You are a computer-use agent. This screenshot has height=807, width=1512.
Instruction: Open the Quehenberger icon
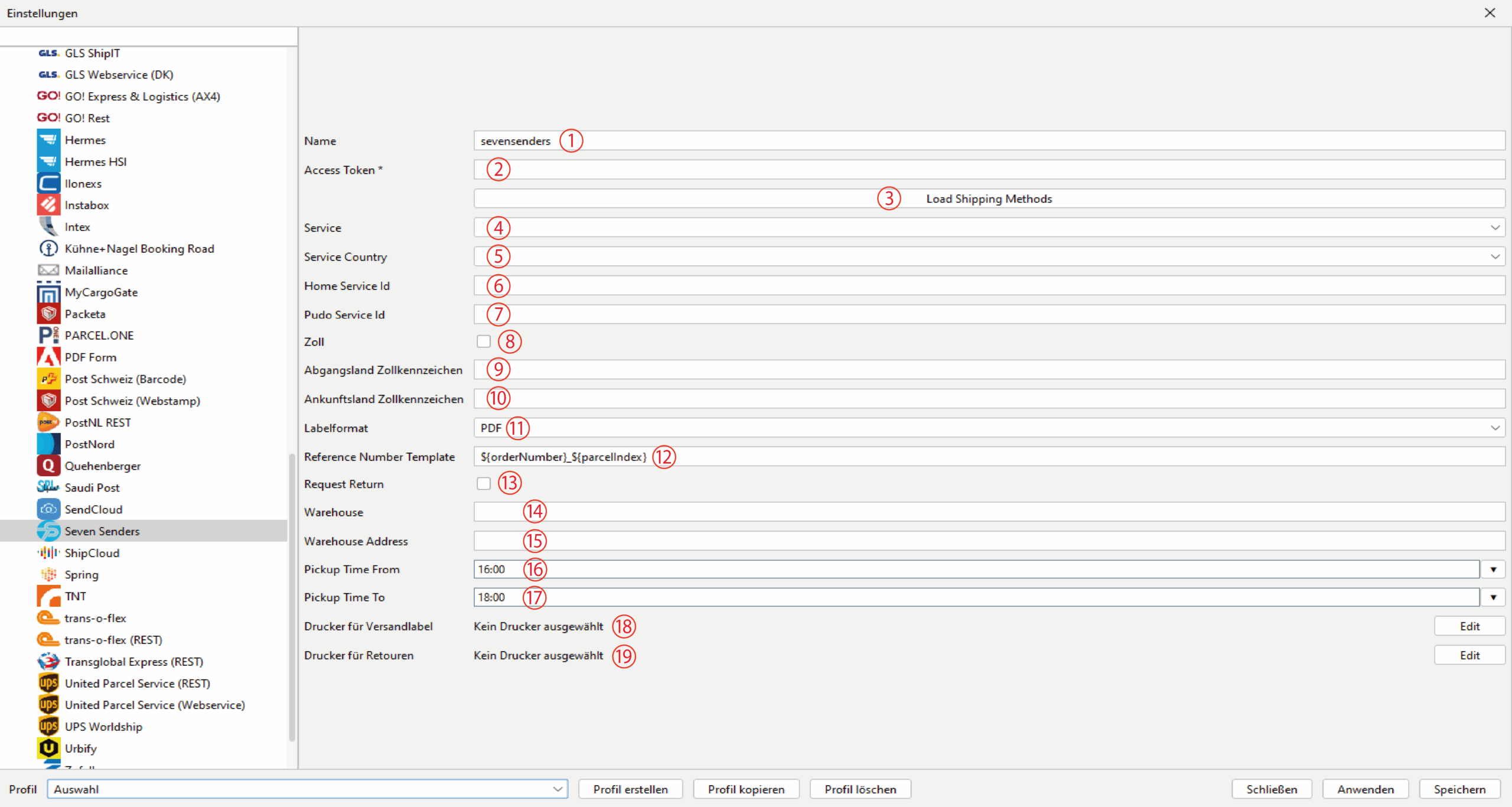48,466
